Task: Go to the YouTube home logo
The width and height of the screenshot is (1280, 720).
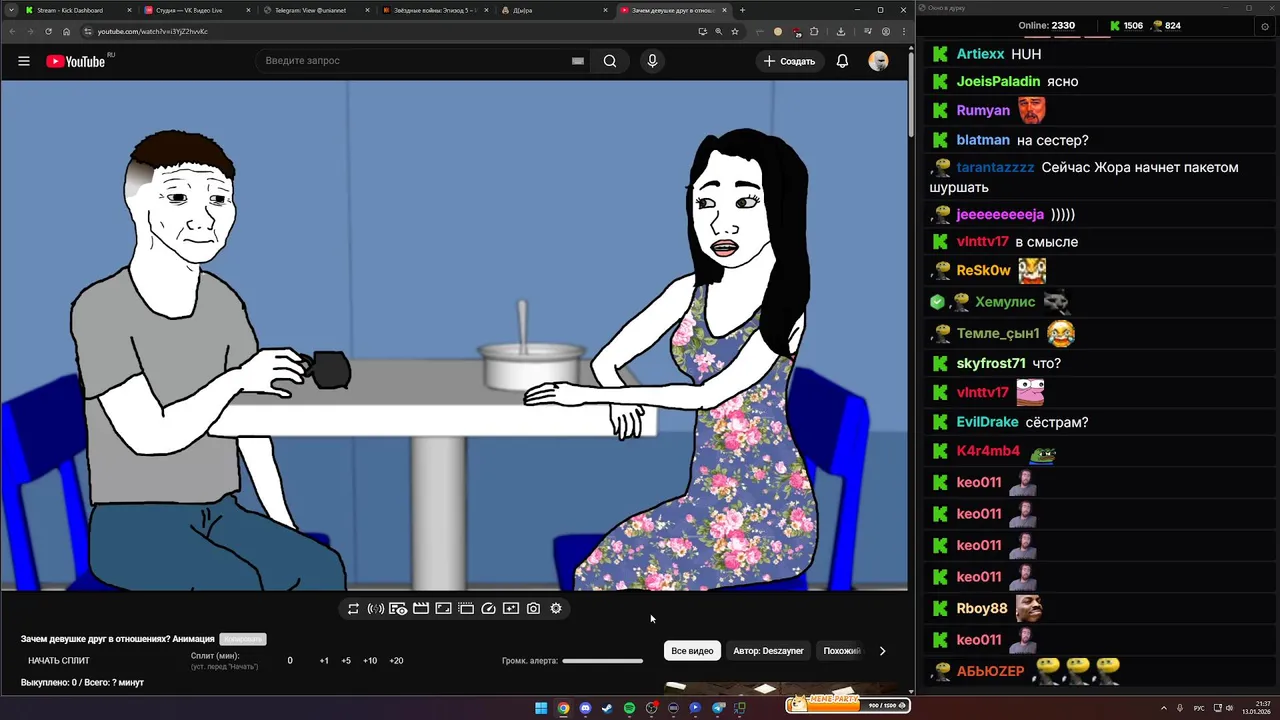Action: pos(76,61)
